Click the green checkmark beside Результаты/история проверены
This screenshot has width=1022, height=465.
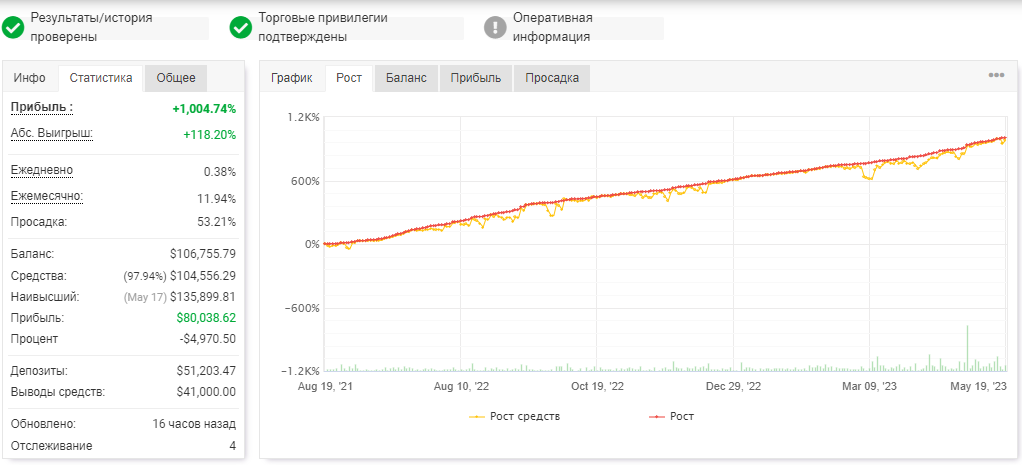[x=13, y=27]
